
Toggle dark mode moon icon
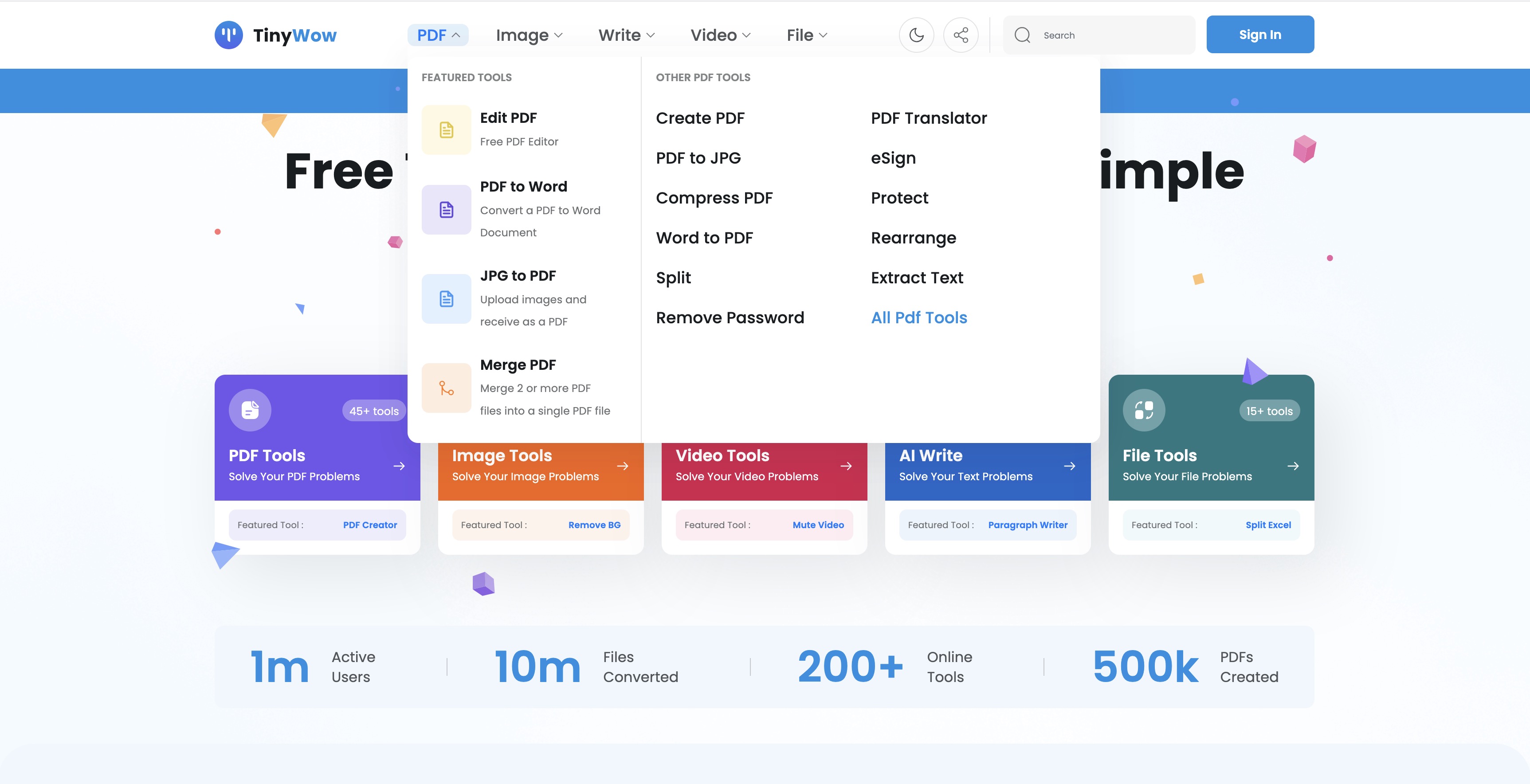[x=917, y=35]
